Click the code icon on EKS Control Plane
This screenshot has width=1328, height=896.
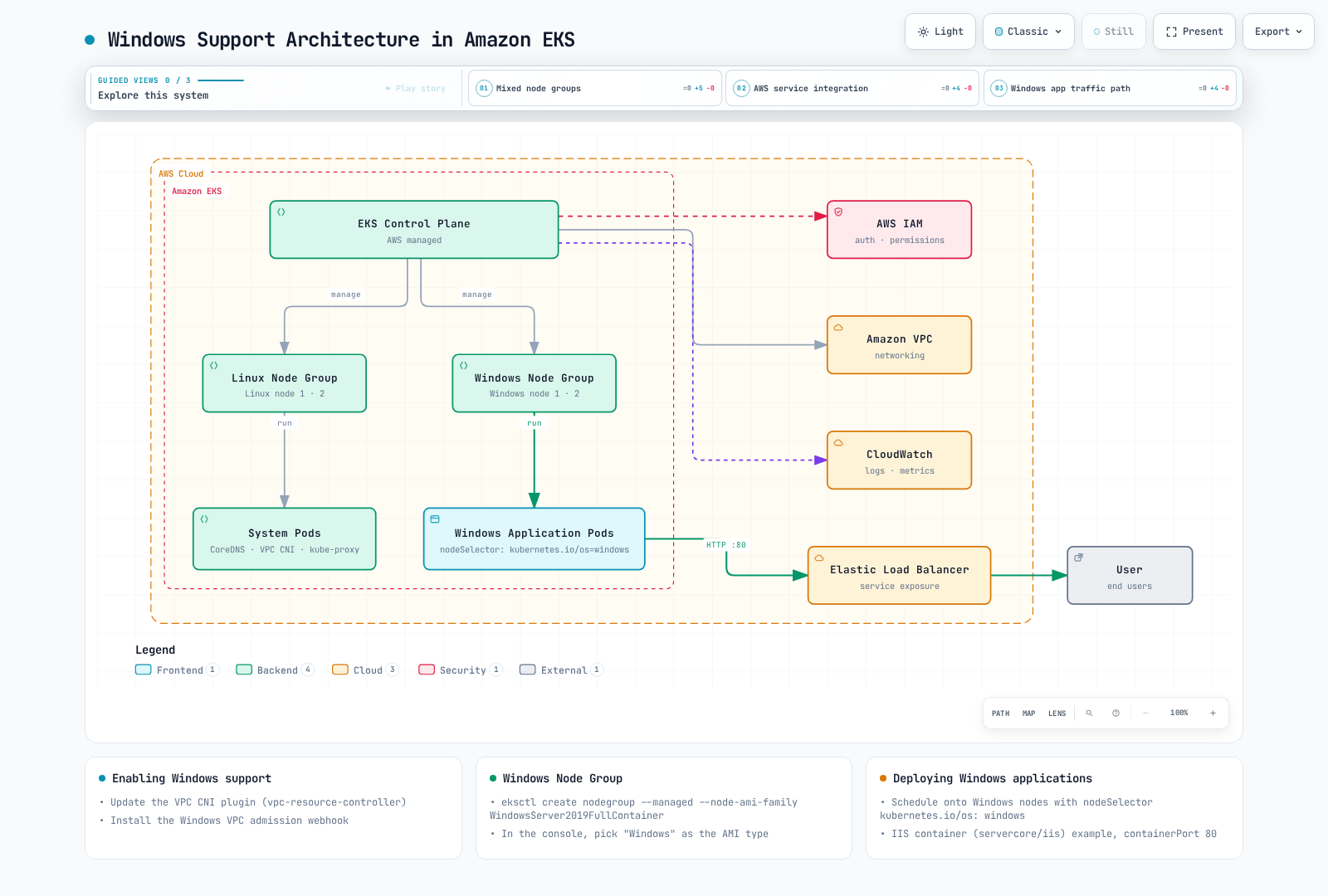(281, 212)
